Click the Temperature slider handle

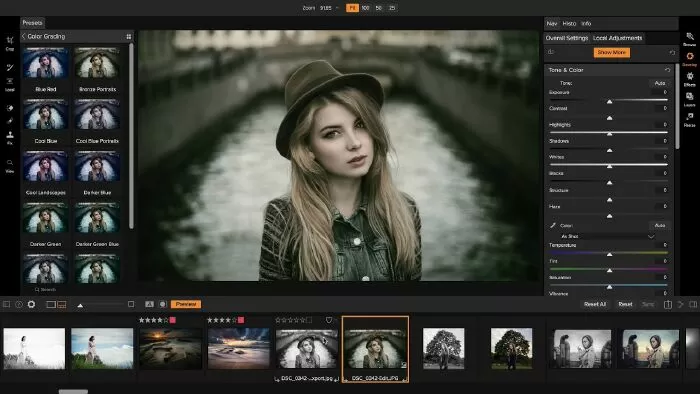[609, 254]
